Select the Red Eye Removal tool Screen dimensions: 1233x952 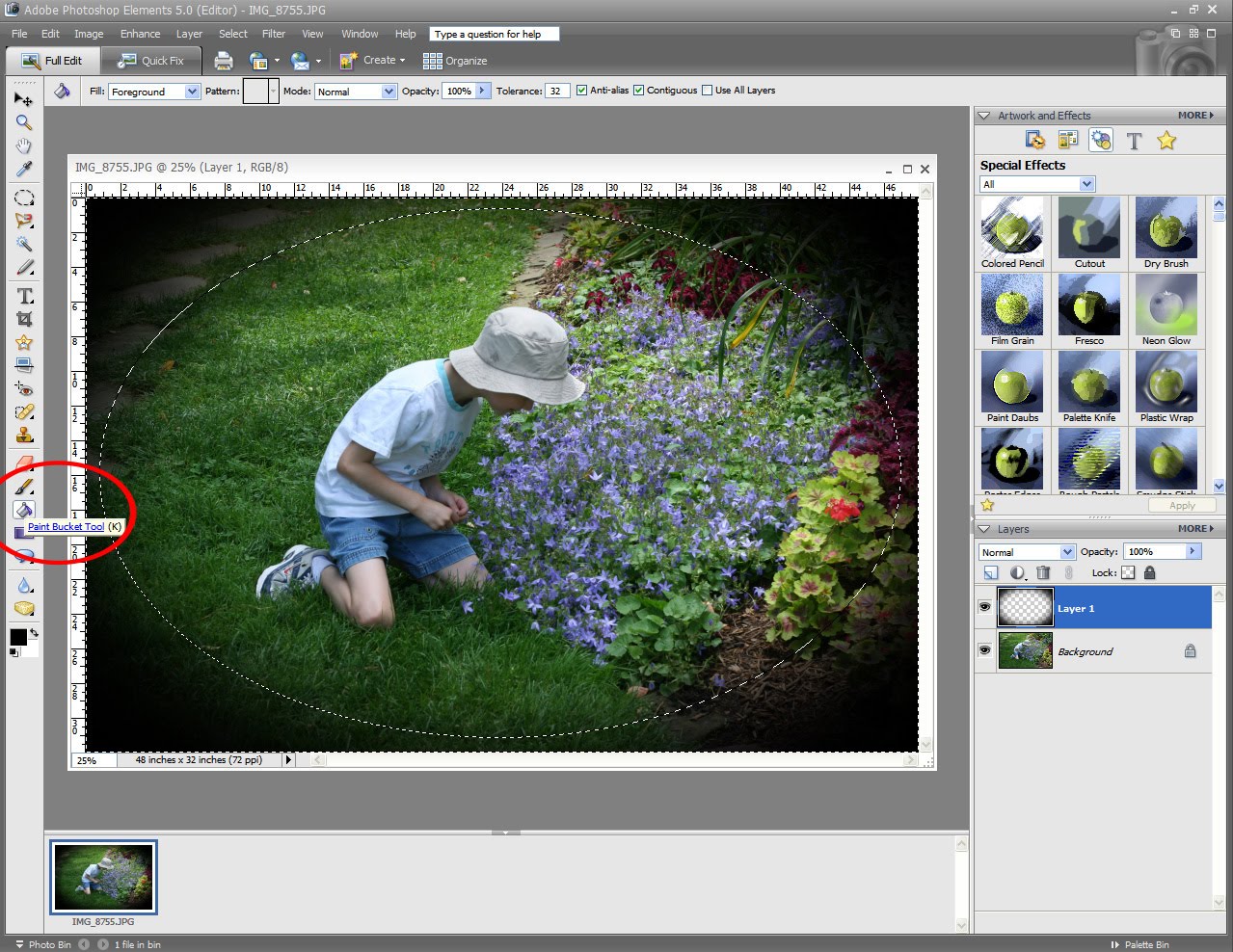click(x=23, y=390)
